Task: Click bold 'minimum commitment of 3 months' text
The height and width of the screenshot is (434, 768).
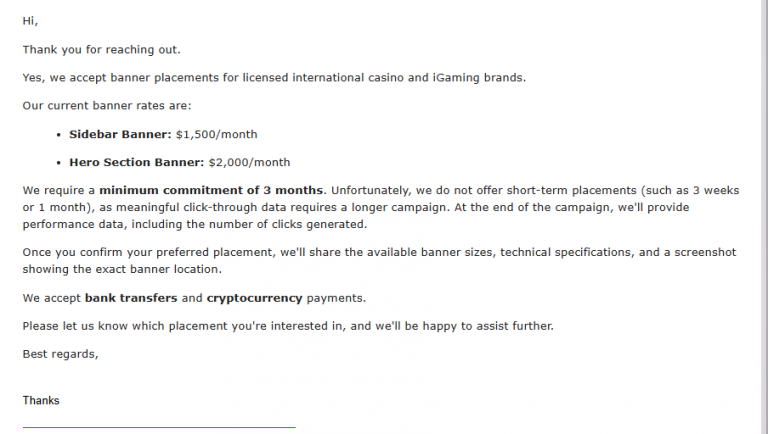Action: (211, 190)
